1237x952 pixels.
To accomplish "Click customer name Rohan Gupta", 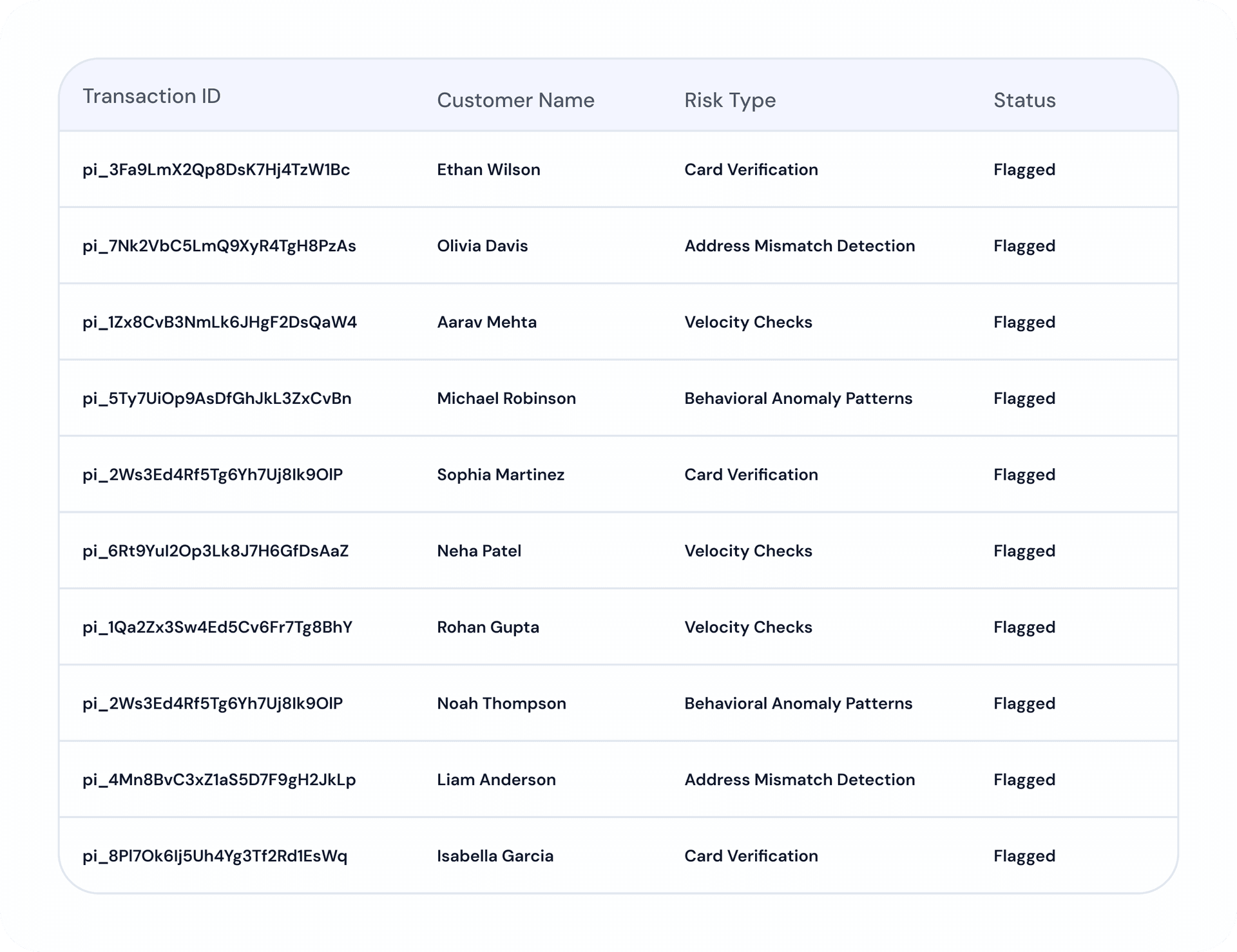I will (x=488, y=627).
